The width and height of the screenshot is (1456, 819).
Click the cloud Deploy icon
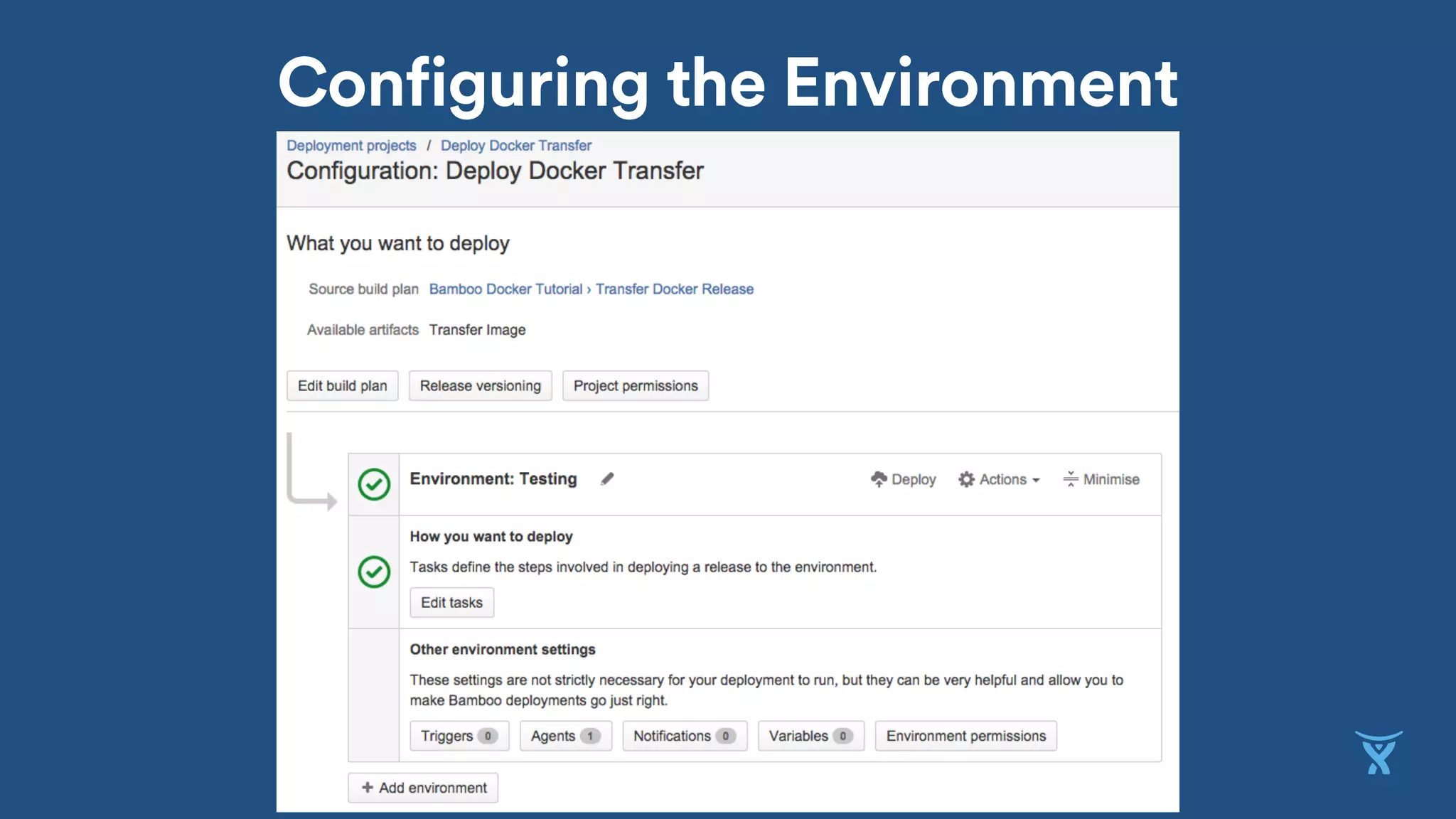point(879,480)
